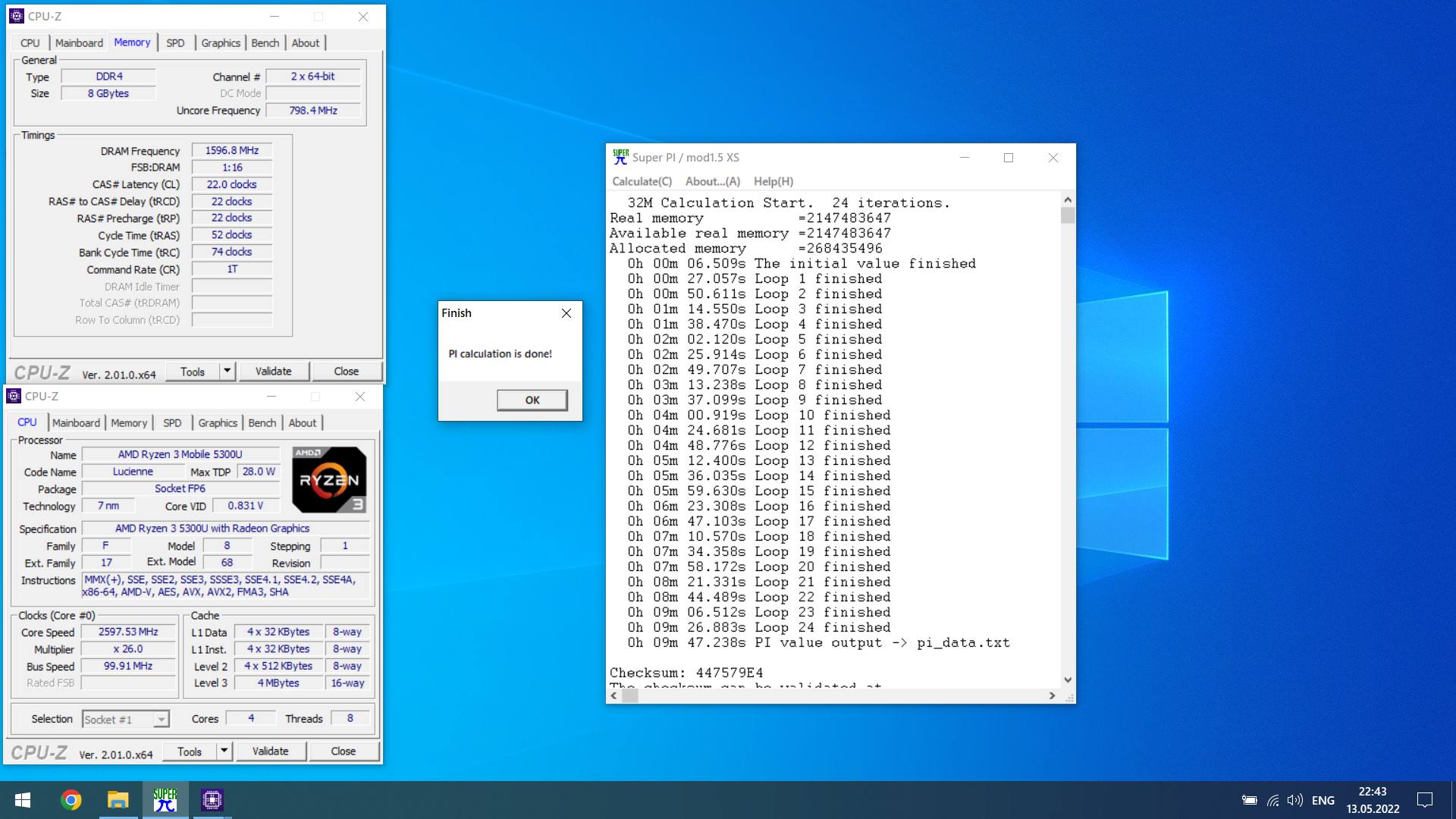Image resolution: width=1456 pixels, height=819 pixels.
Task: Click the processor Name field value
Action: (x=180, y=454)
